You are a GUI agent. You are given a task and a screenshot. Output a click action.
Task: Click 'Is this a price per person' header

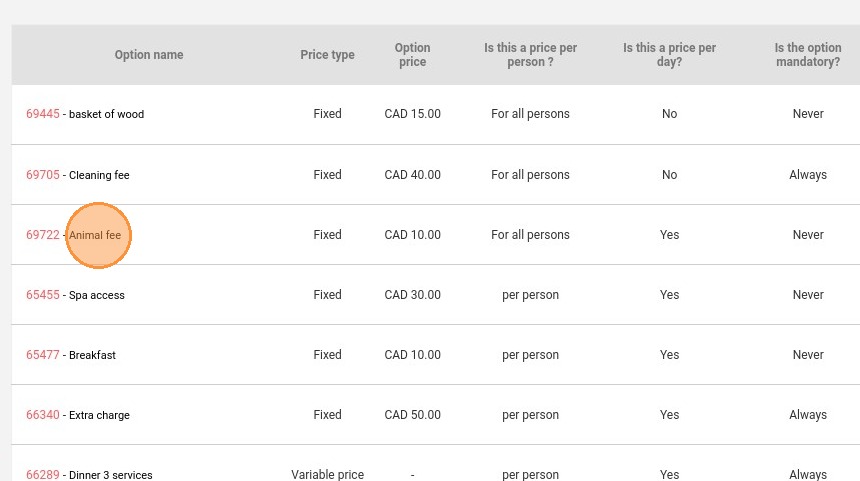pos(530,55)
